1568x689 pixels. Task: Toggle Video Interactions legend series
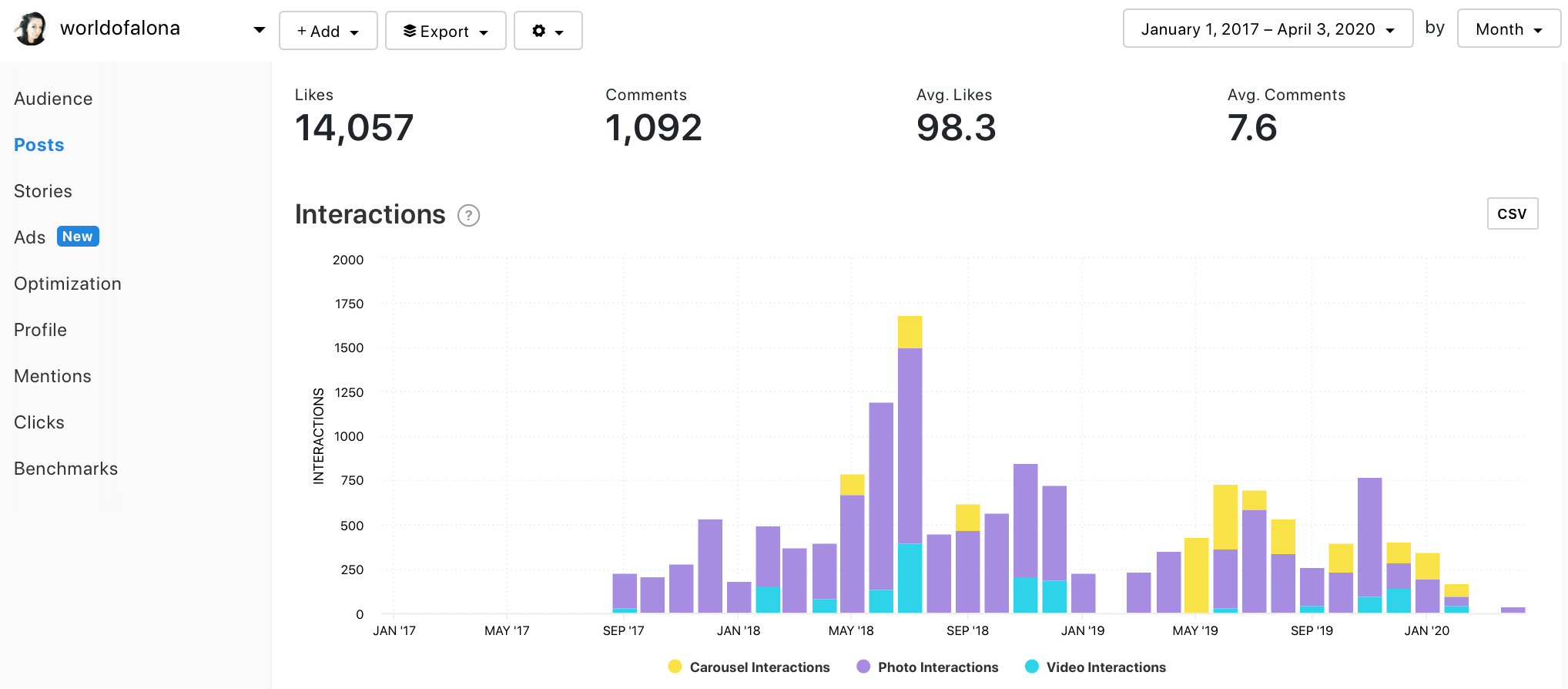1105,667
